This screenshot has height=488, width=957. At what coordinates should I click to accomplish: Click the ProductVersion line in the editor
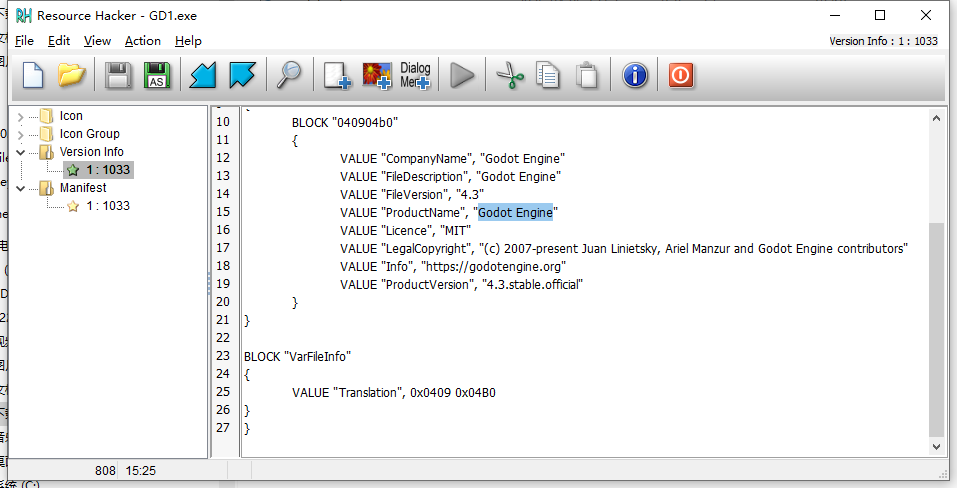[461, 284]
